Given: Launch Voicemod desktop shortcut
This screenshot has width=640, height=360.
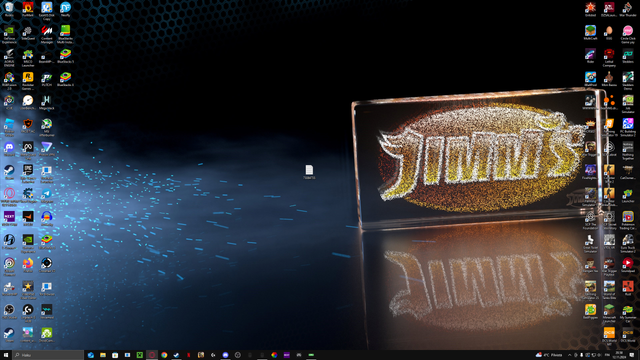Looking at the screenshot, I should click(x=47, y=310).
